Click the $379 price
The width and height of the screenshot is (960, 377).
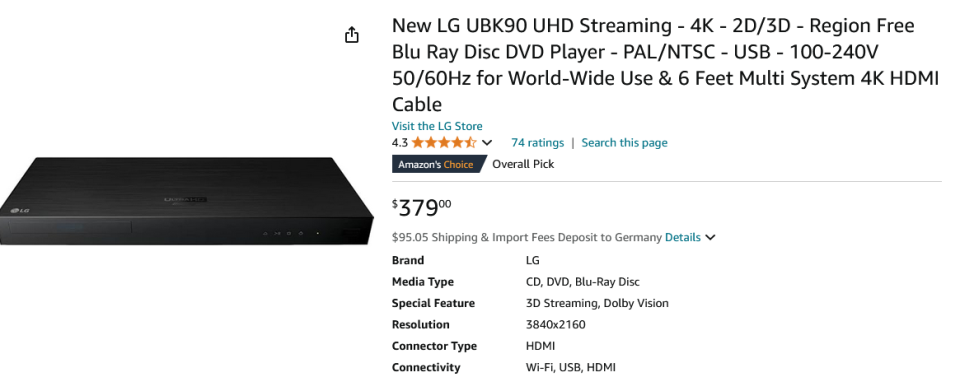click(x=421, y=208)
